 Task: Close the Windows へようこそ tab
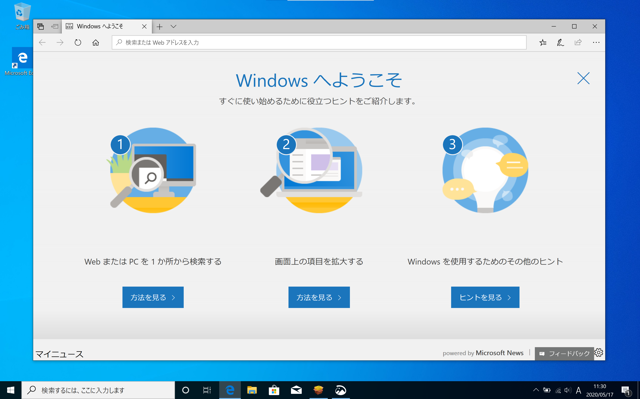coord(144,27)
